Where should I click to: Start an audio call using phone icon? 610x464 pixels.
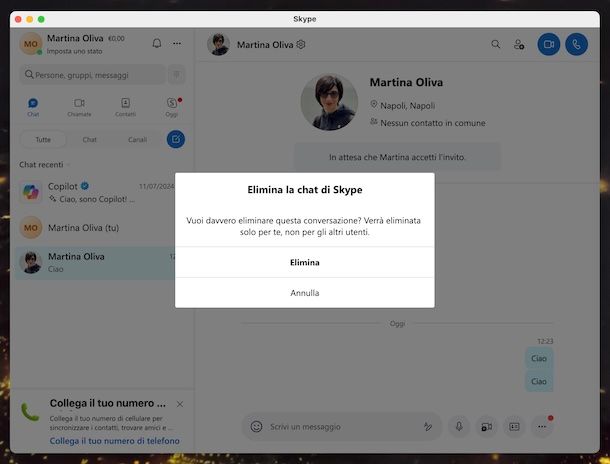(577, 44)
